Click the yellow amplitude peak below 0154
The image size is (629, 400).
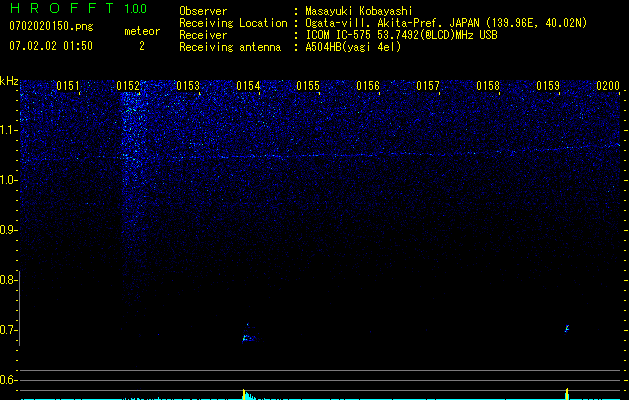pos(244,394)
